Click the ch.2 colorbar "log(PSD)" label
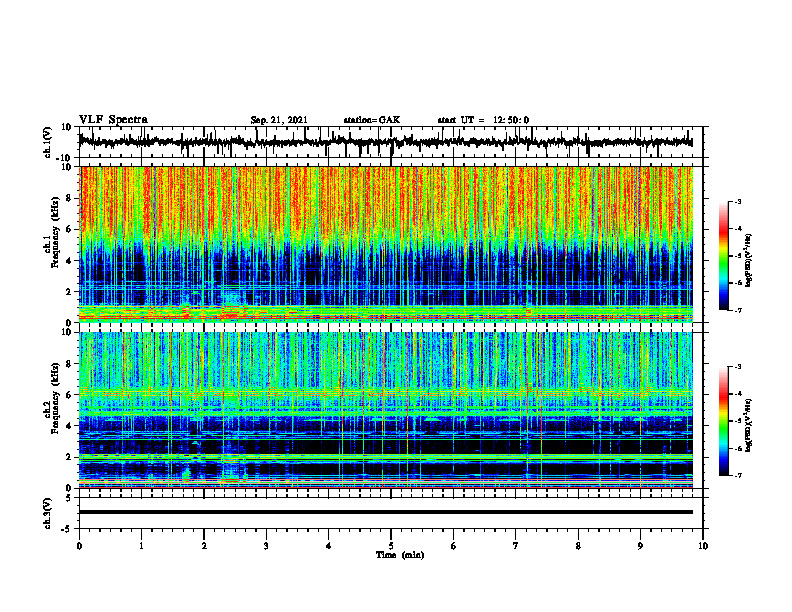This screenshot has width=792, height=612. (749, 425)
